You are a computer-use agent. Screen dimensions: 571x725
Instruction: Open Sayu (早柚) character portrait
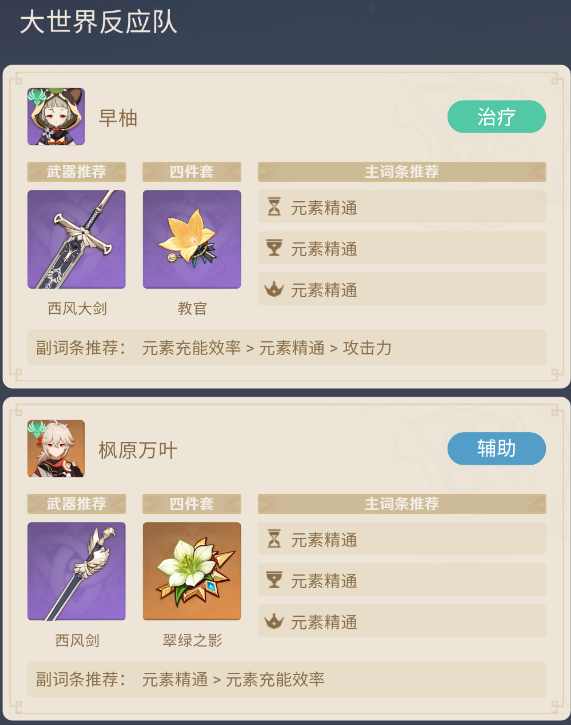pos(56,117)
